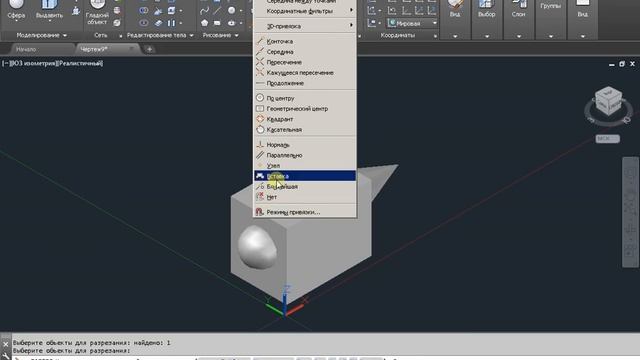
Task: Expand the Координатные фильтры submenu
Action: click(x=304, y=11)
